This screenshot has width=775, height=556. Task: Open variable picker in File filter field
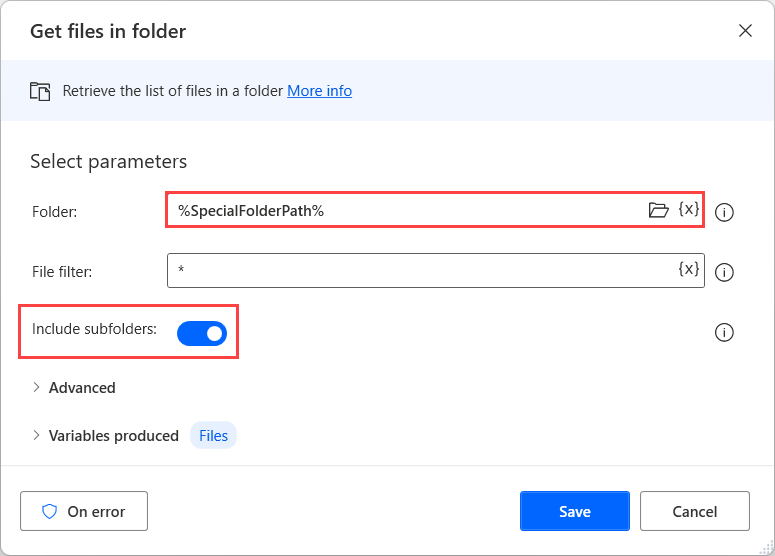pyautogui.click(x=688, y=269)
